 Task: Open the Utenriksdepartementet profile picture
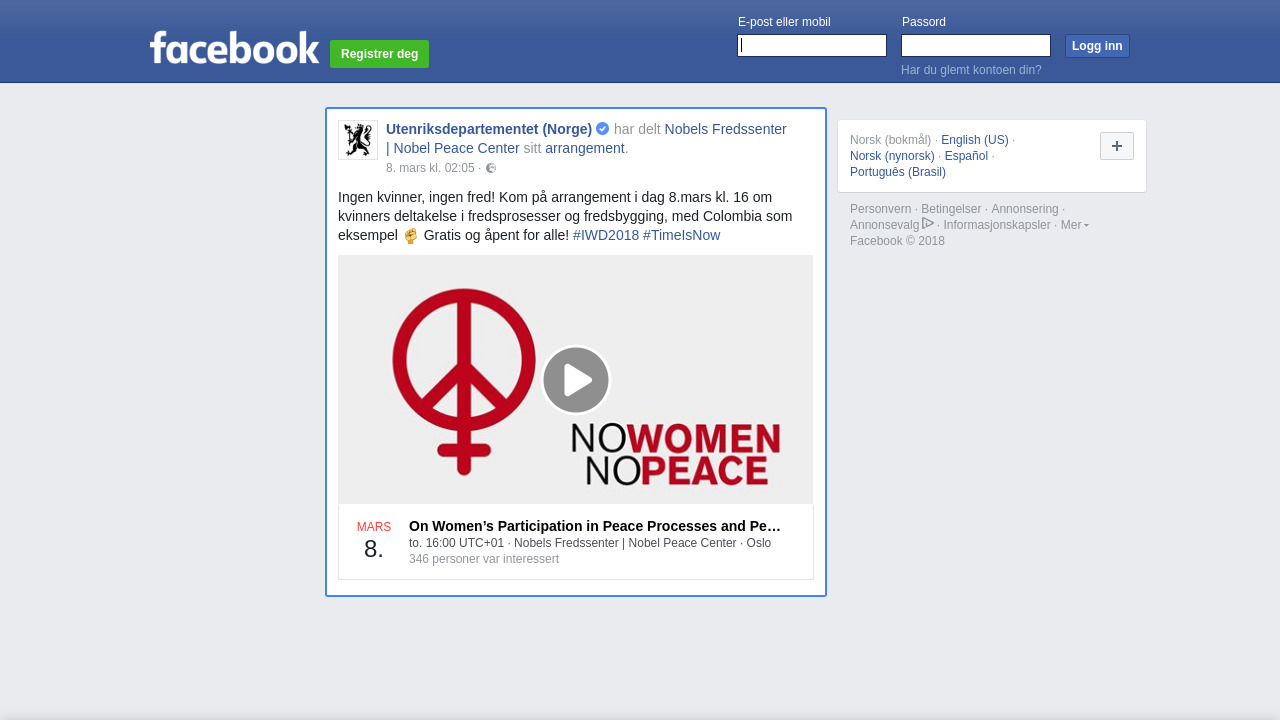click(x=358, y=140)
